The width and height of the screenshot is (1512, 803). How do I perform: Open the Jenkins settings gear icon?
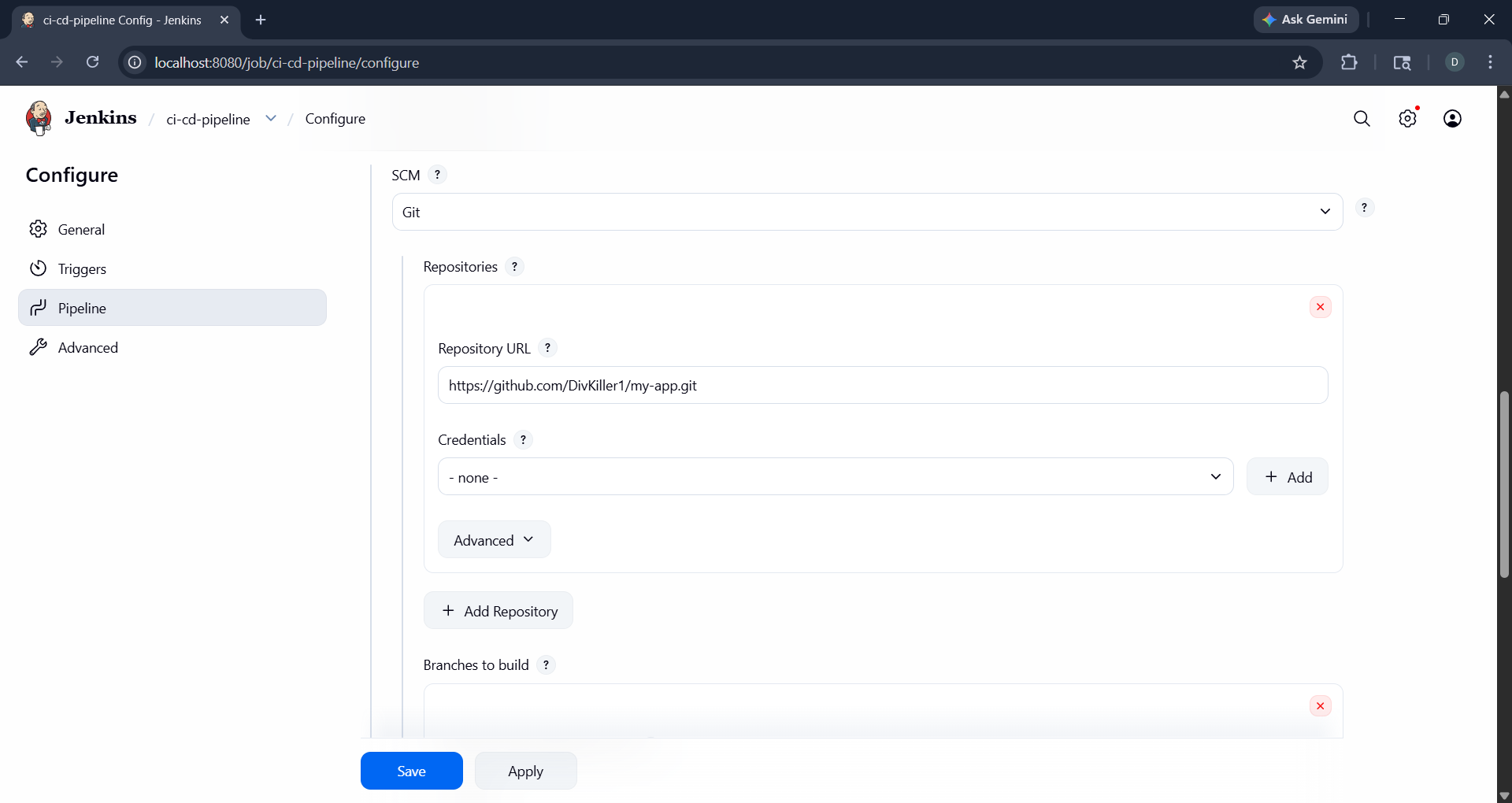tap(1408, 118)
